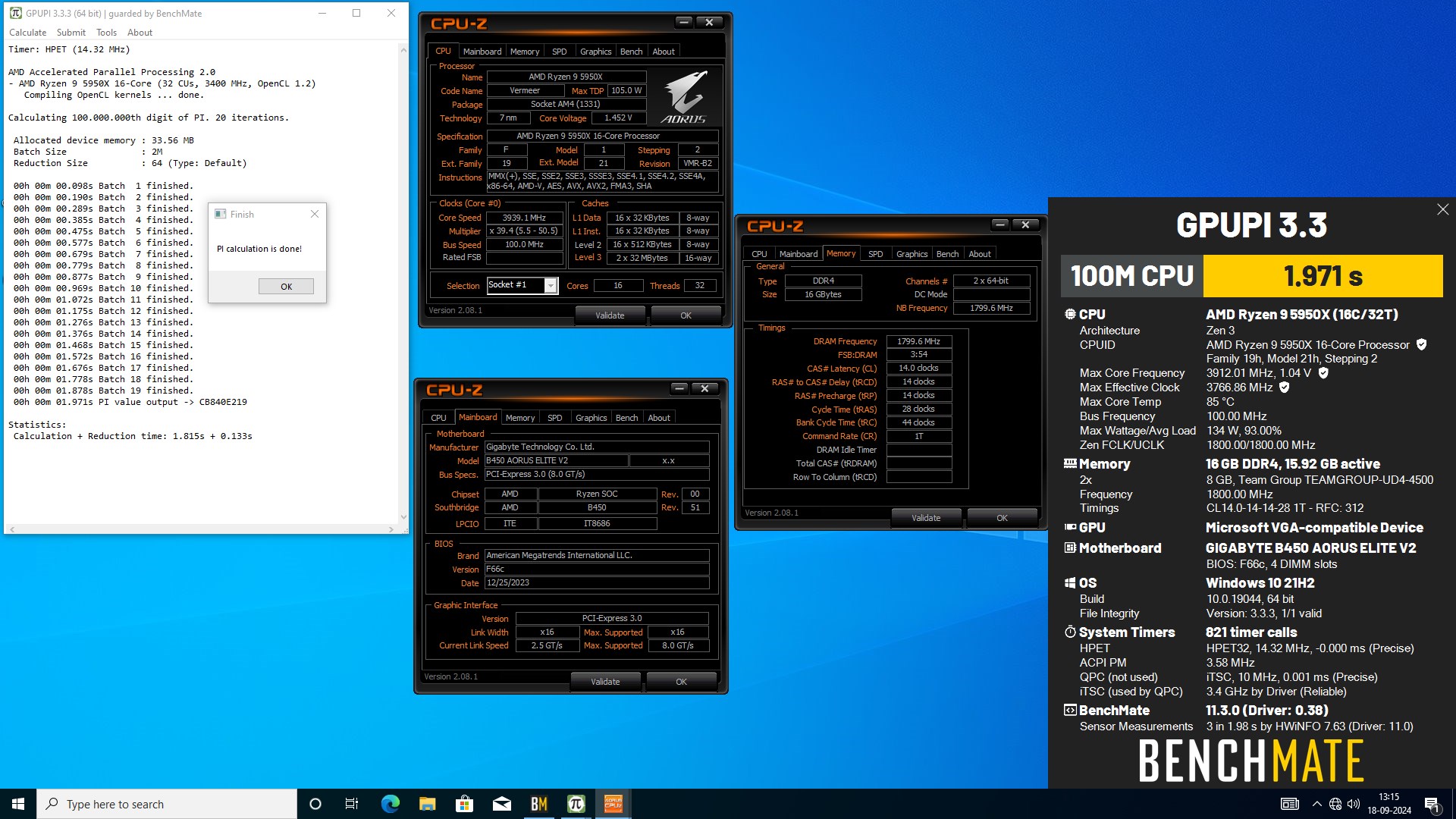Show hidden system tray icons
This screenshot has height=819, width=1456.
[1316, 804]
